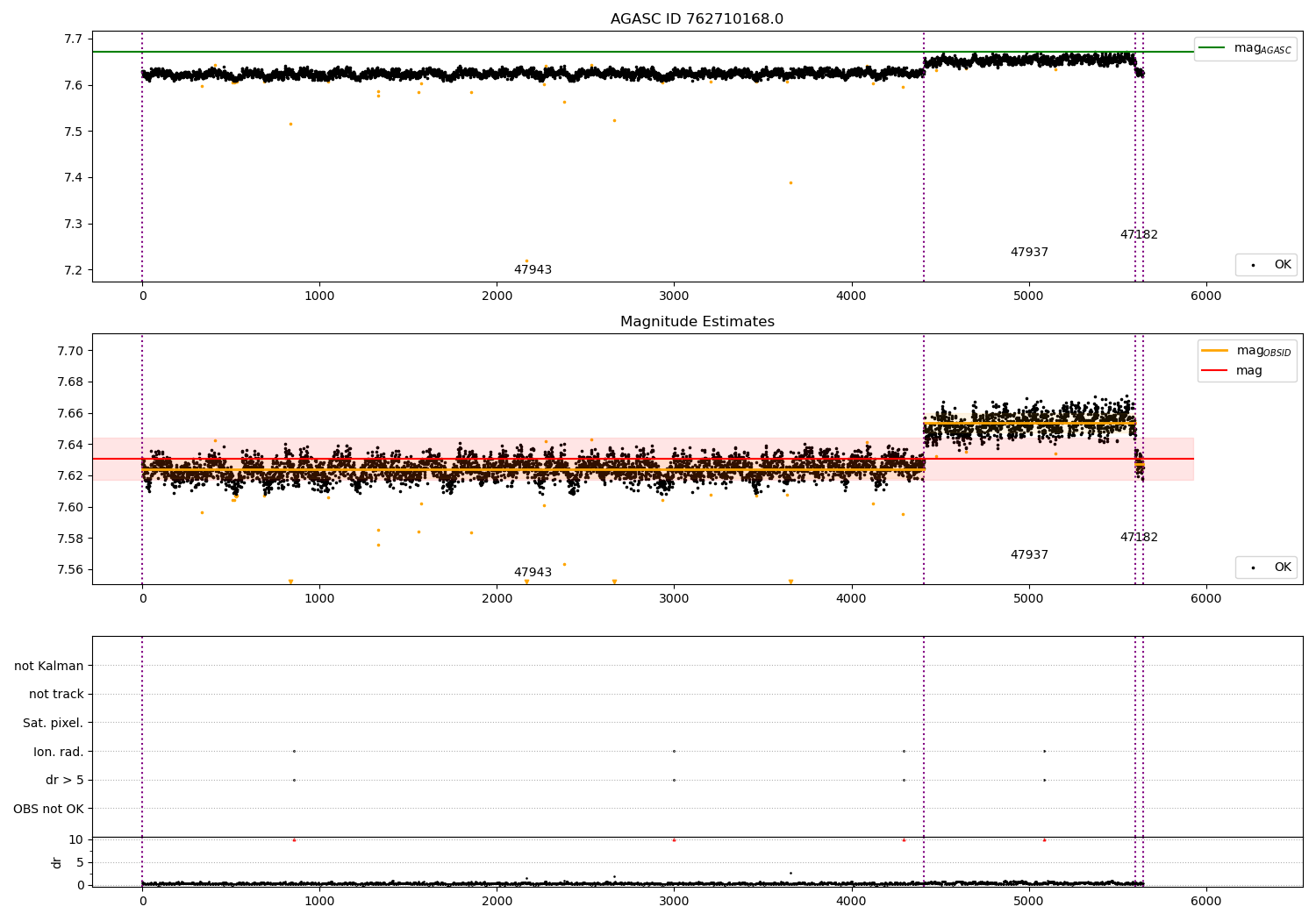Click the 47182 annotation in the top plot
This screenshot has width=1316, height=921.
tap(1139, 235)
